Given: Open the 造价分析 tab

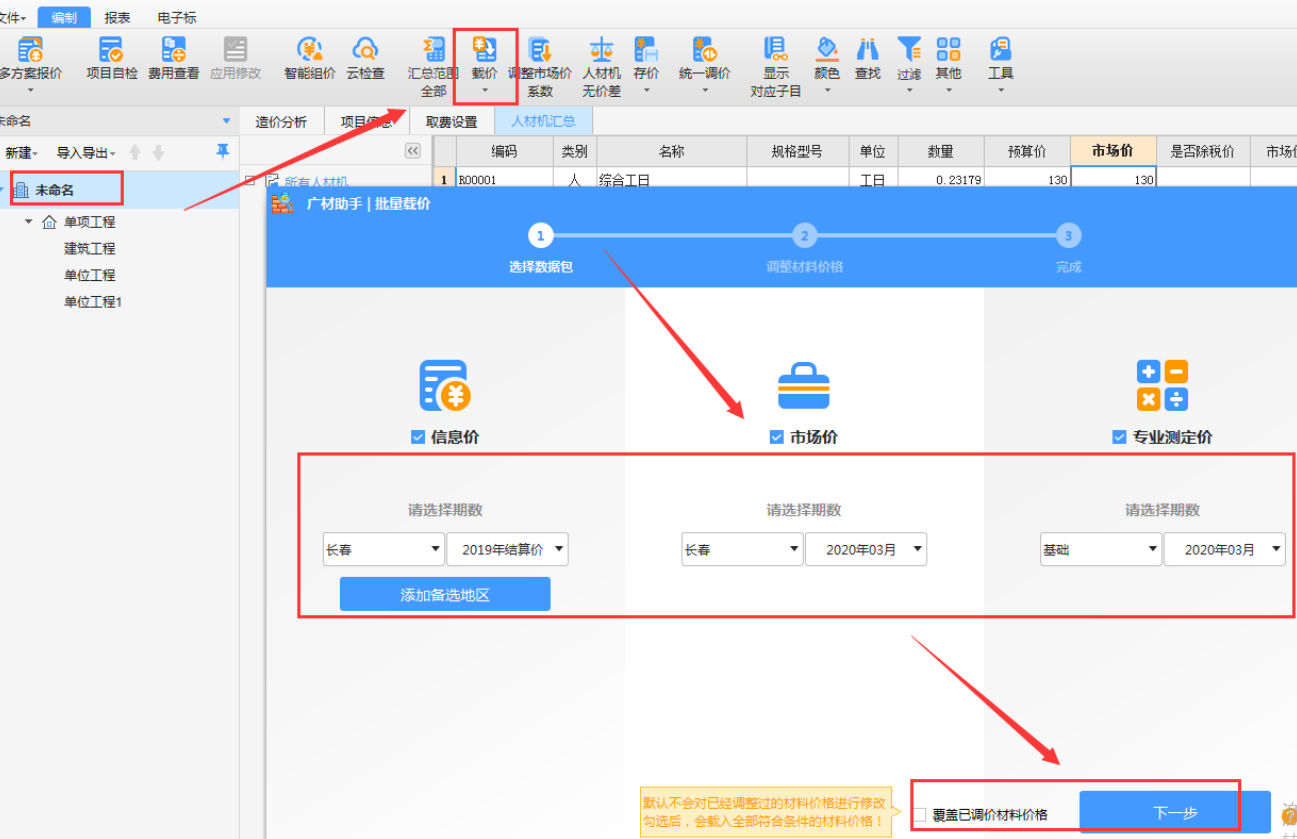Looking at the screenshot, I should coord(281,122).
